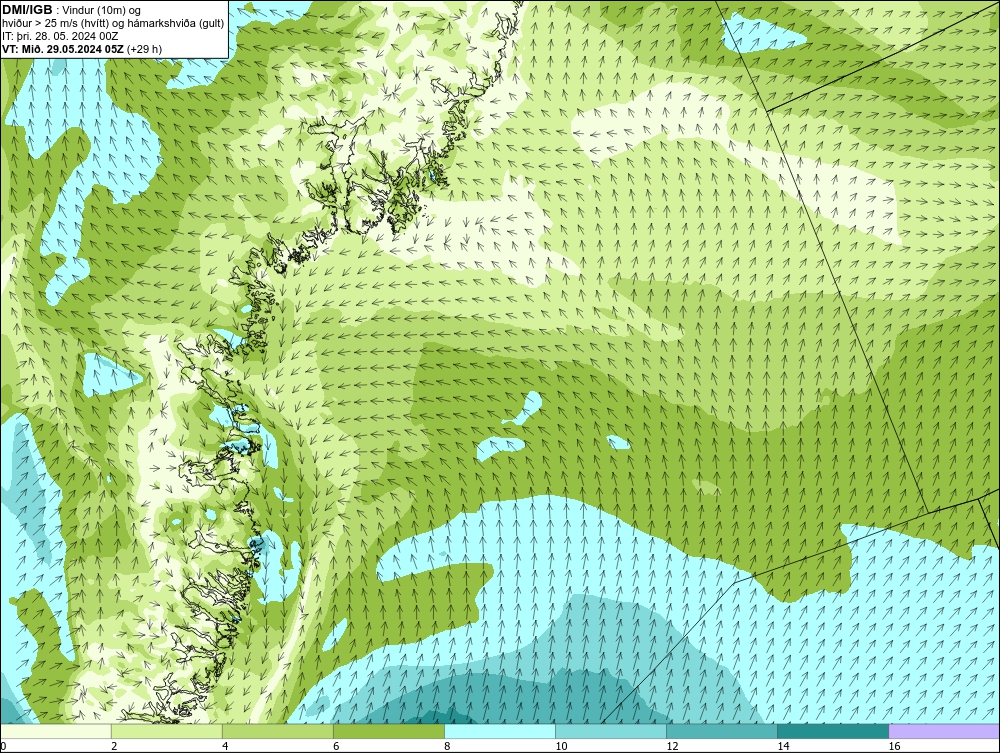1000x753 pixels.
Task: Click the legend label '4'
Action: [225, 746]
